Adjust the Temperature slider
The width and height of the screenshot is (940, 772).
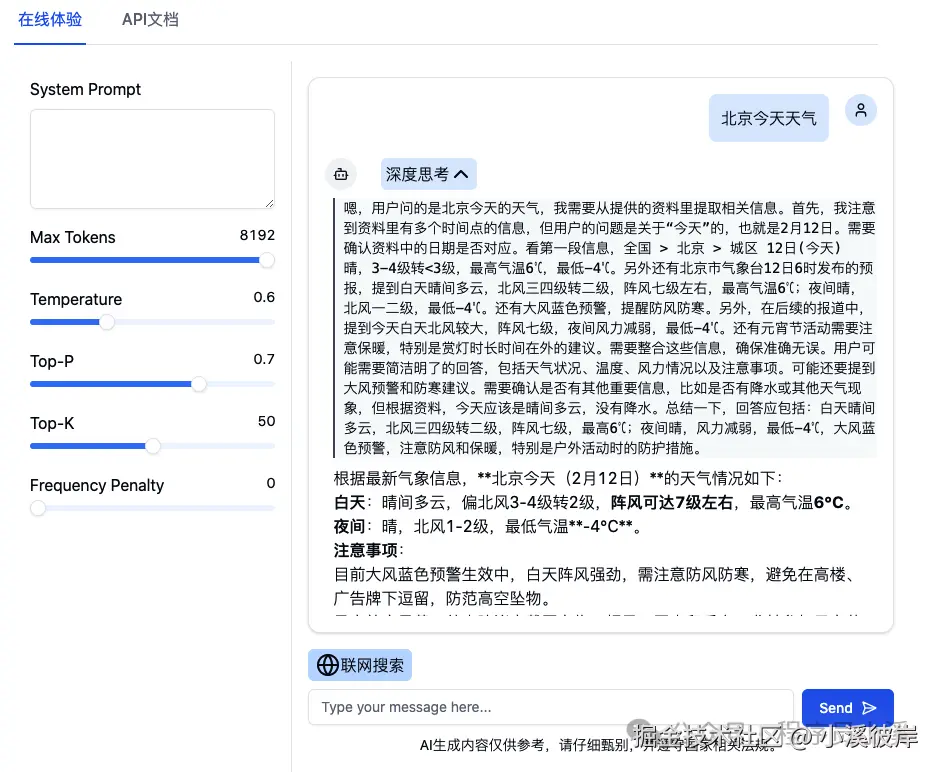[x=107, y=322]
